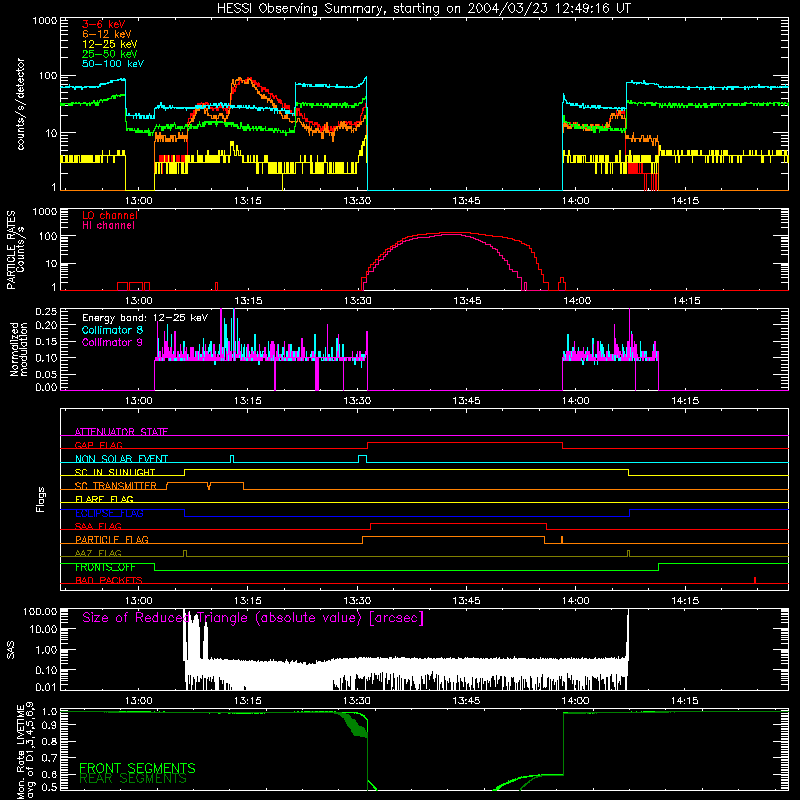
Task: Click the SAA_FLAG label
Action: 98,526
